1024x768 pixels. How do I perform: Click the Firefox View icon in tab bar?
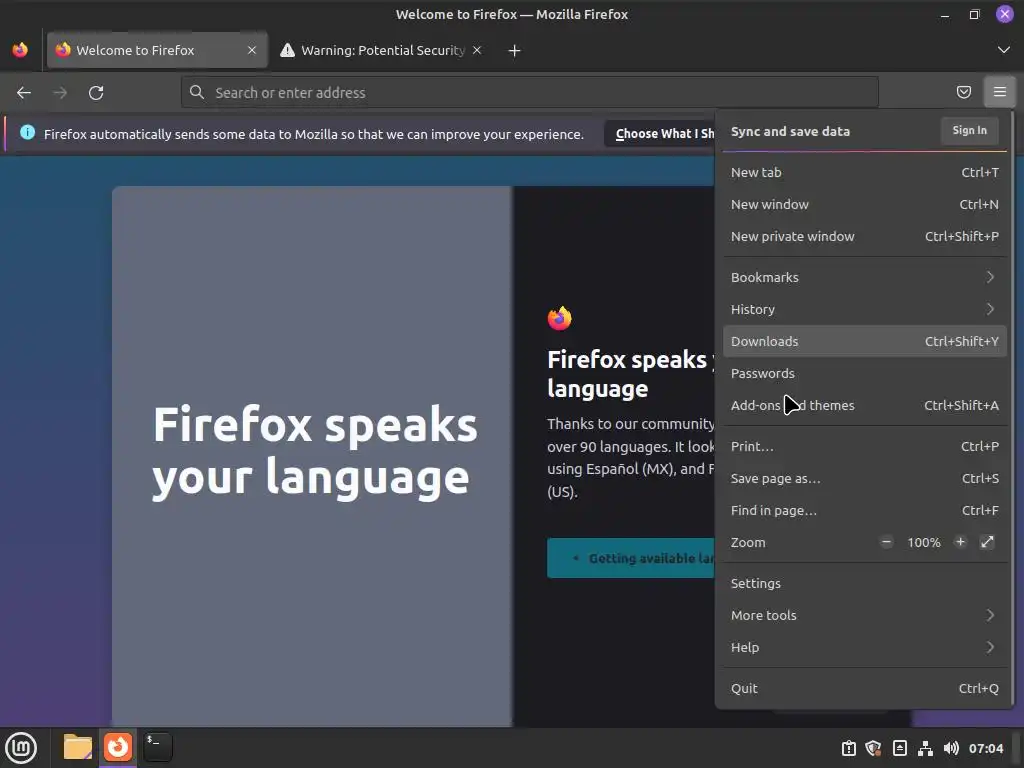pos(20,50)
